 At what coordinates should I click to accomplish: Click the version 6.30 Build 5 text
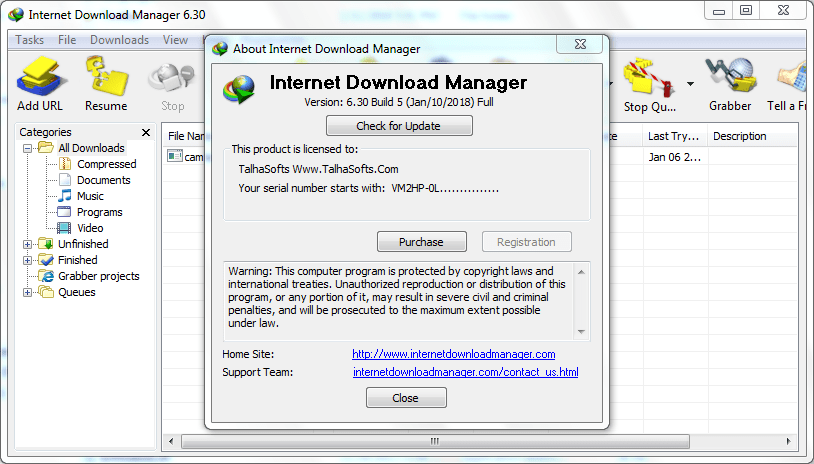click(x=399, y=102)
